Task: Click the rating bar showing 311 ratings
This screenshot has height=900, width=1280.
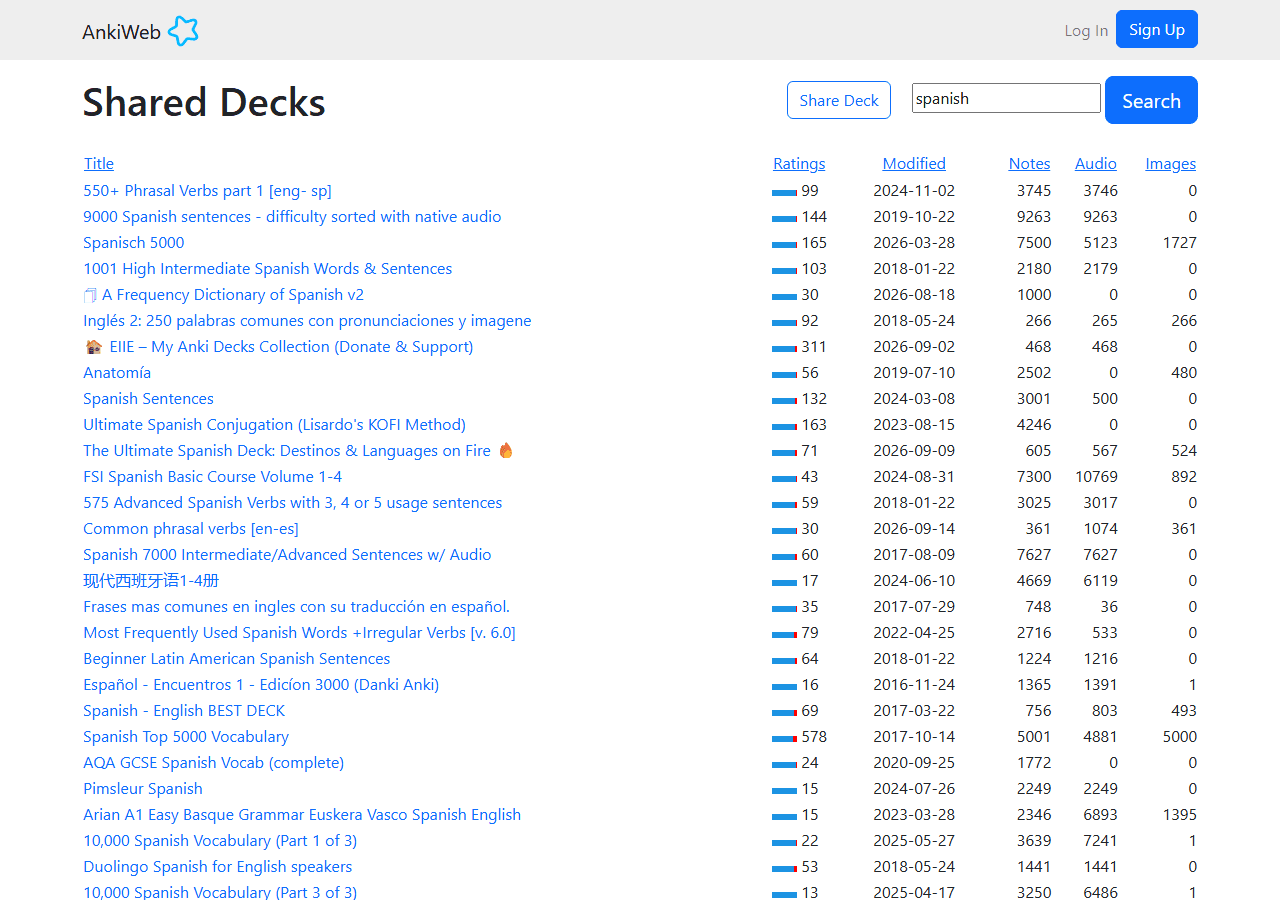Action: tap(784, 348)
